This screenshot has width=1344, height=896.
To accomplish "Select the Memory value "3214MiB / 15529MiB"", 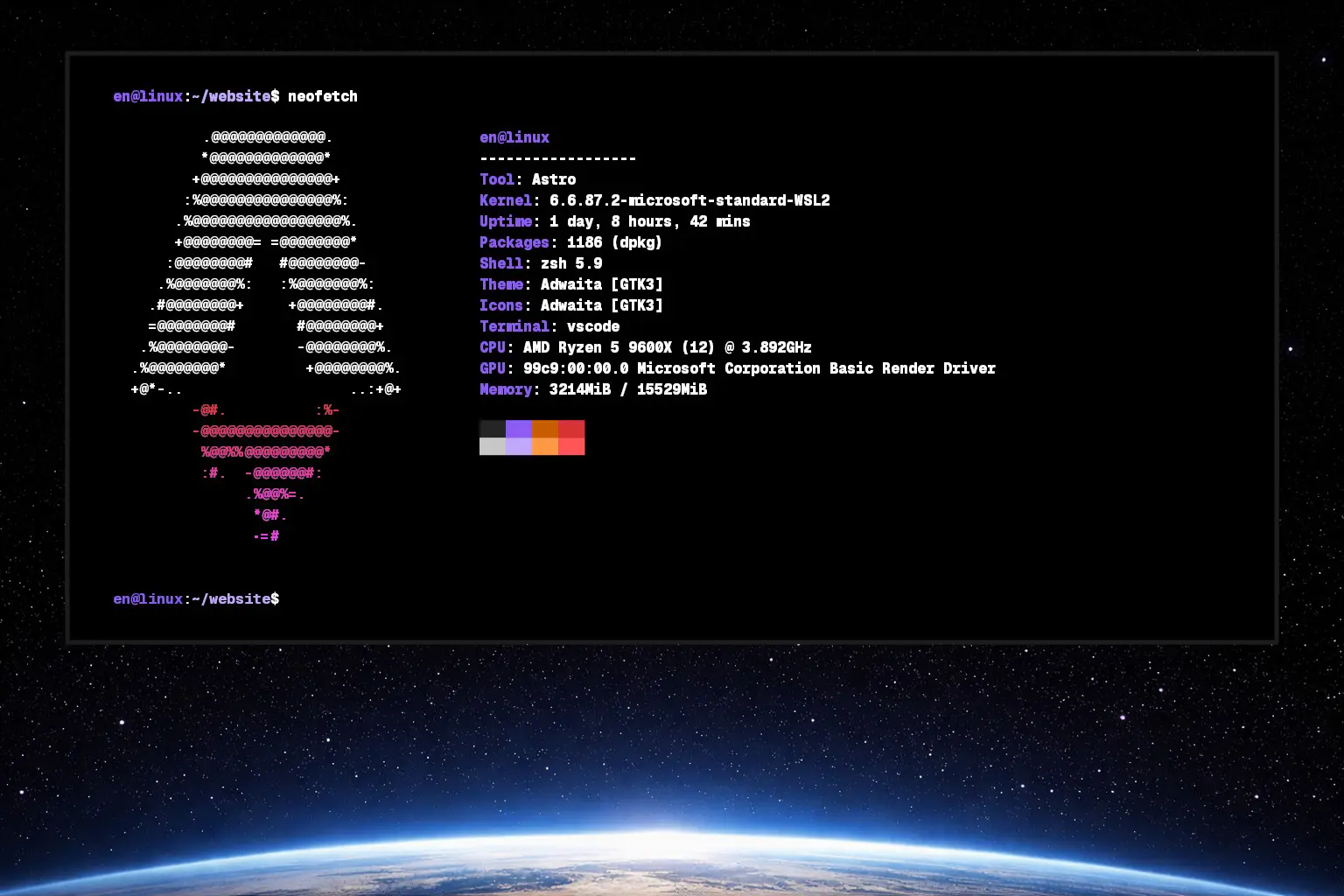I will (x=628, y=389).
